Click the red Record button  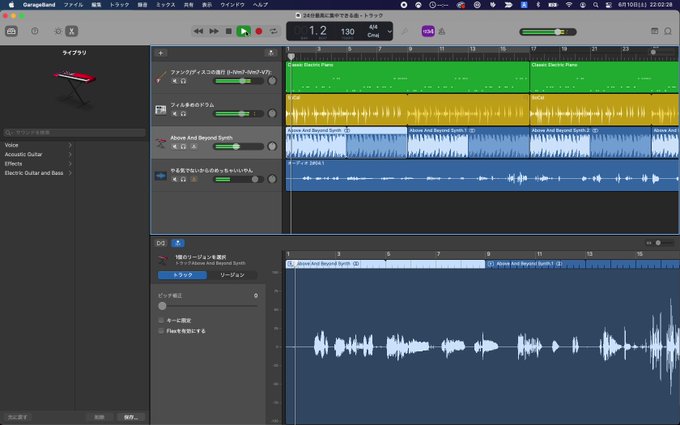click(x=259, y=31)
